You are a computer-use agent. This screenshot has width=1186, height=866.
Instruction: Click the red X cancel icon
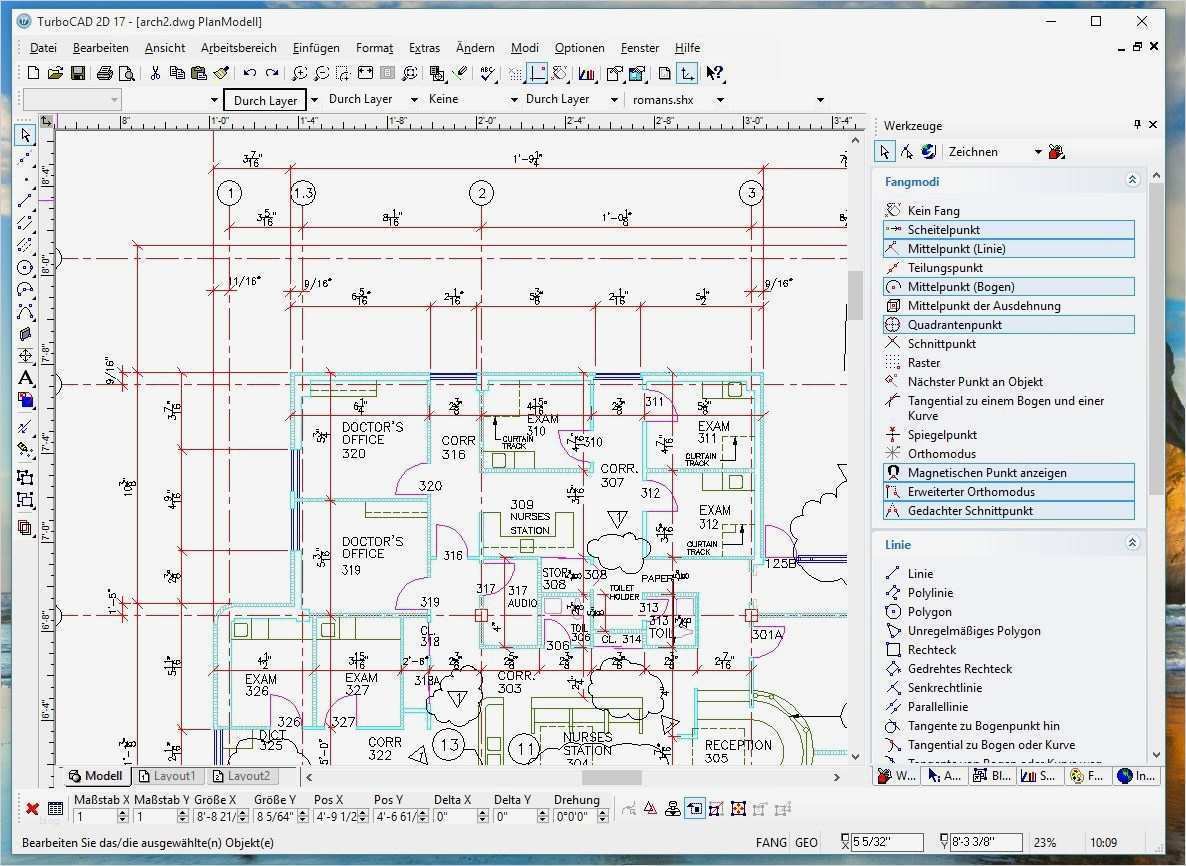pyautogui.click(x=33, y=809)
